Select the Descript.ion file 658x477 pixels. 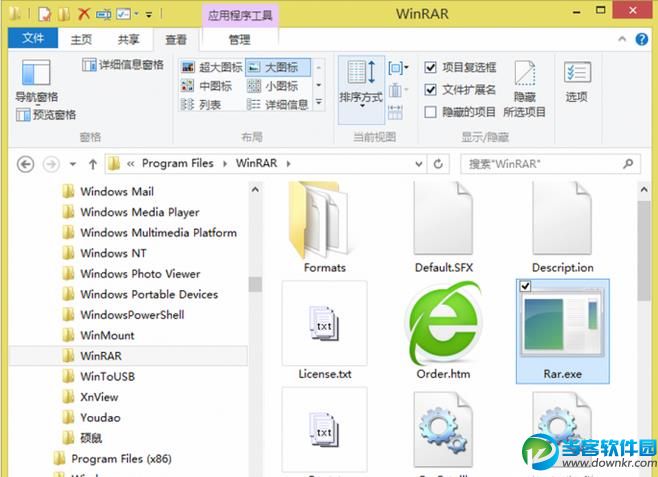point(562,227)
